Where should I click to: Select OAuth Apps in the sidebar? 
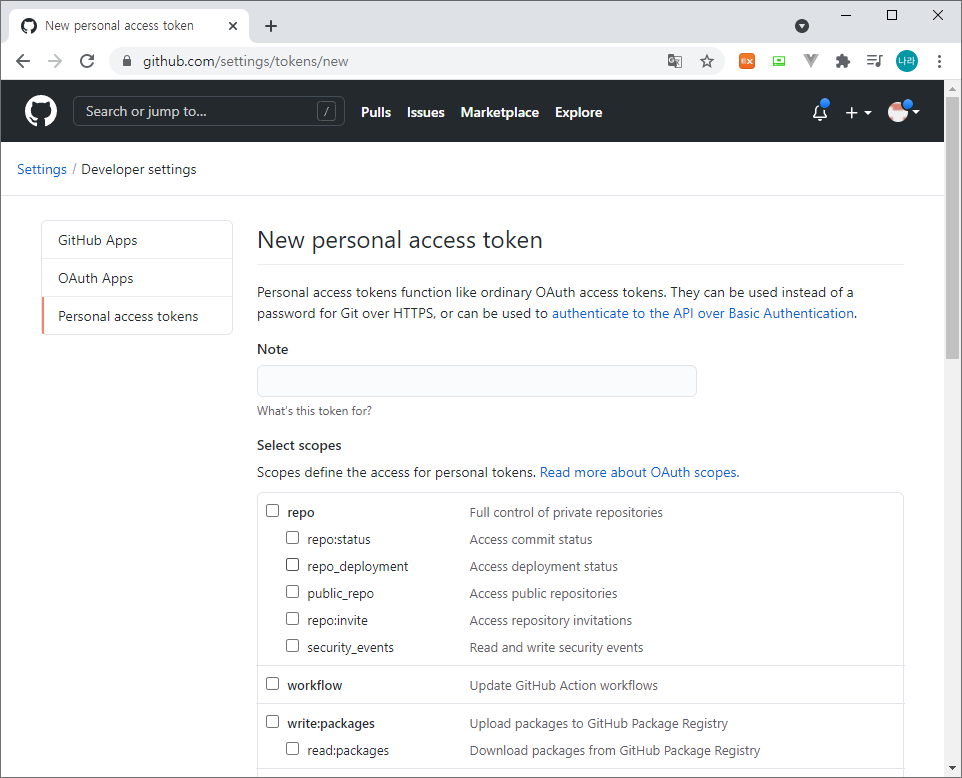pos(96,278)
